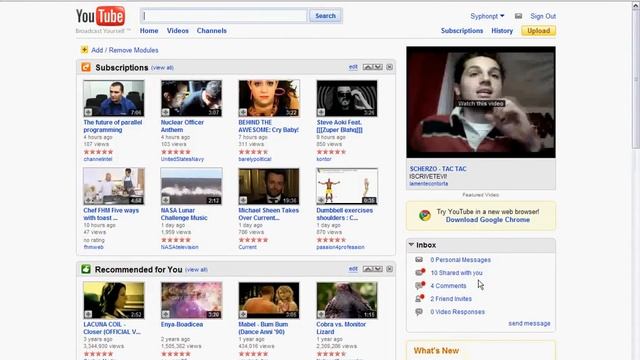
Task: Add 'The future of parallel programming' to queue icon
Action: pyautogui.click(x=88, y=112)
